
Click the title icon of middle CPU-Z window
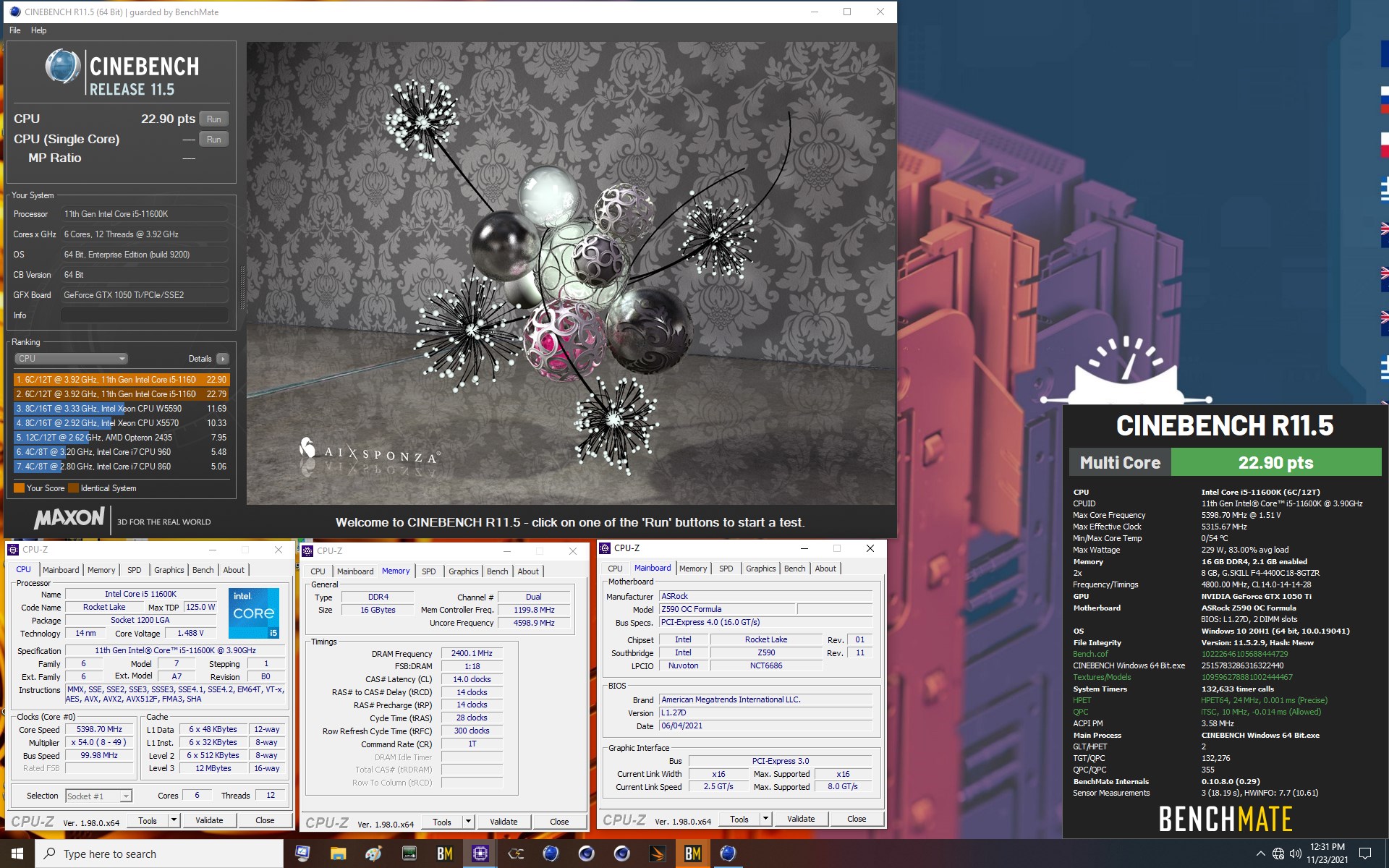click(x=307, y=551)
